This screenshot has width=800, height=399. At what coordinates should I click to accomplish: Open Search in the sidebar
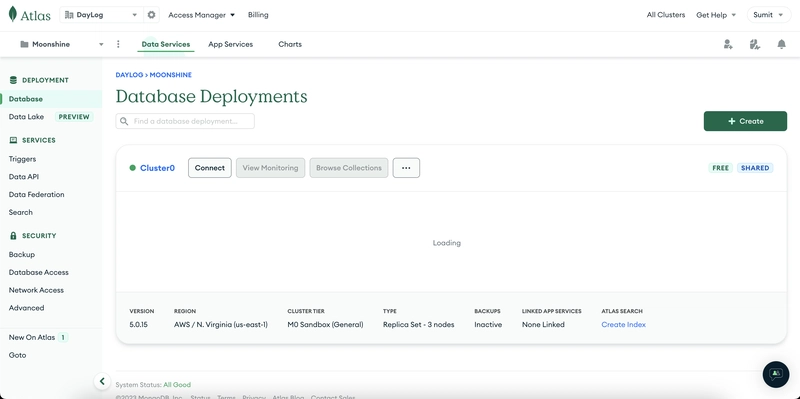pyautogui.click(x=20, y=212)
